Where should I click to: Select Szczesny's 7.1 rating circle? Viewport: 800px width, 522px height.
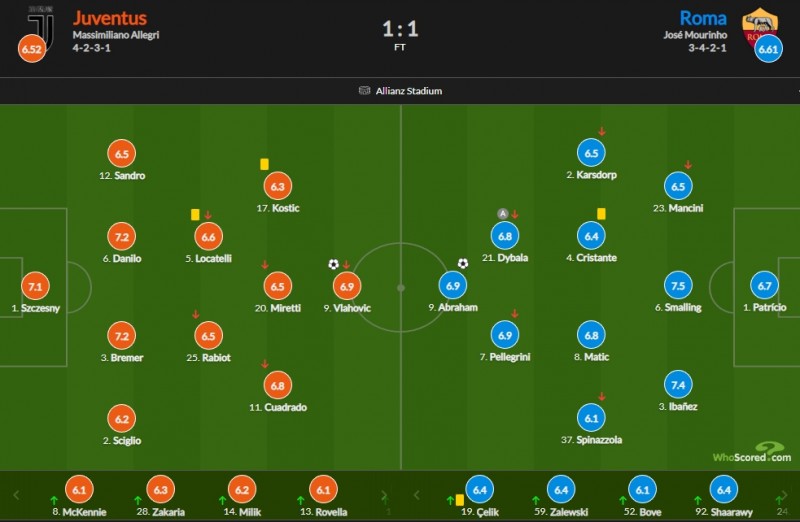click(x=35, y=287)
